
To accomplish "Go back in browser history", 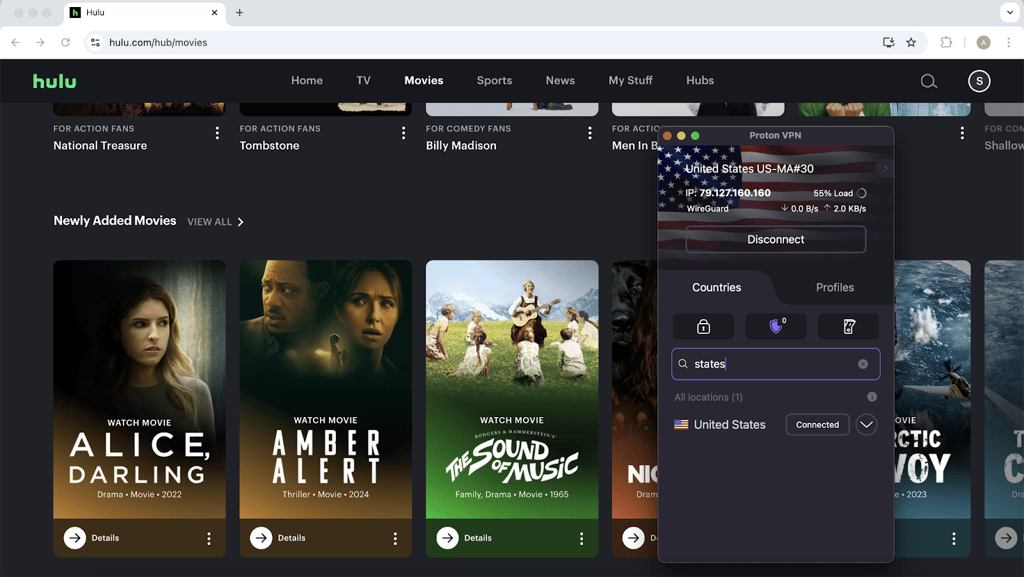I will pos(16,42).
